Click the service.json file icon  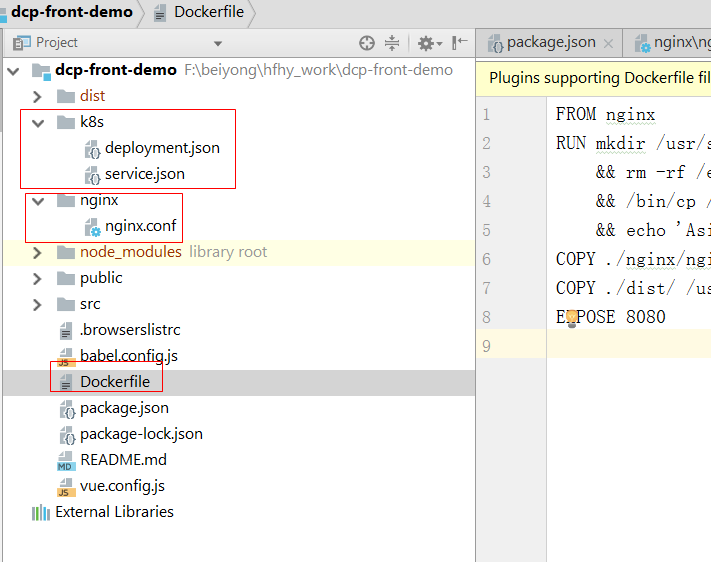tap(92, 175)
